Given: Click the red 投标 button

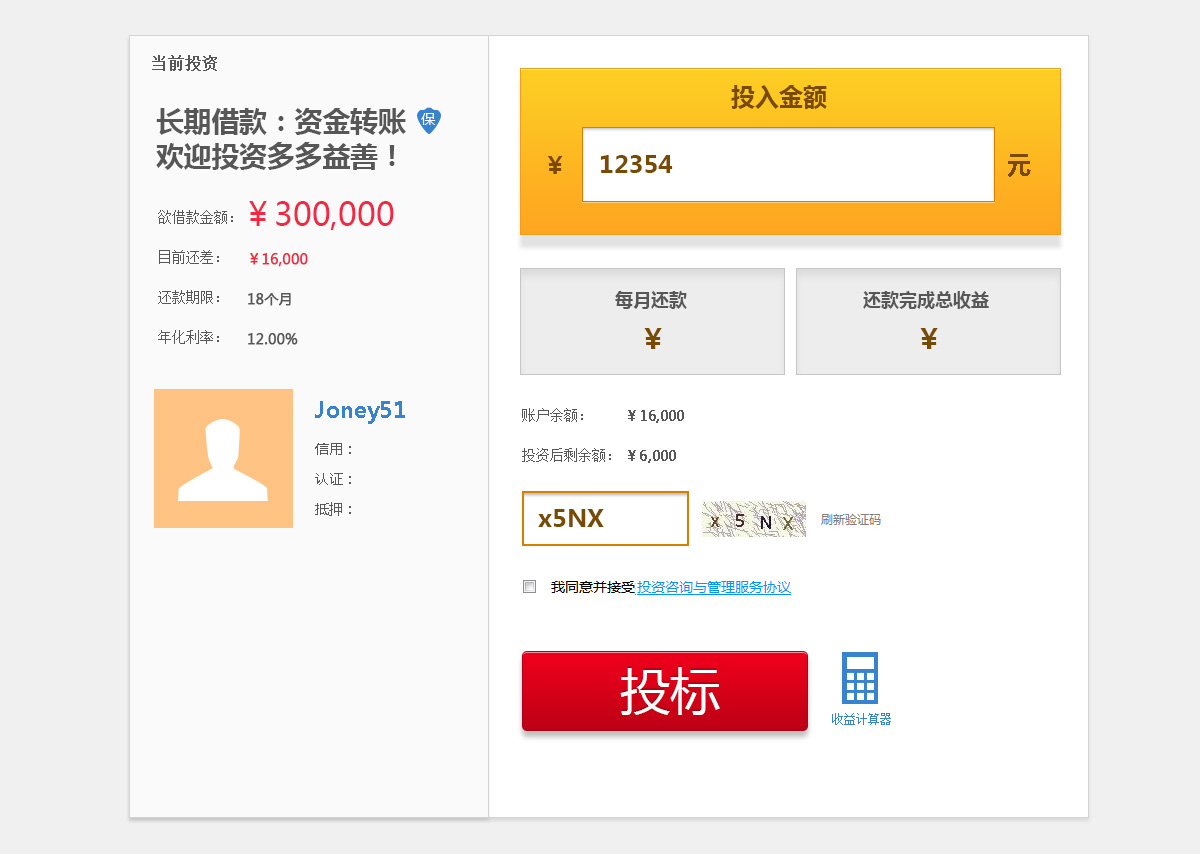Looking at the screenshot, I should pyautogui.click(x=665, y=691).
